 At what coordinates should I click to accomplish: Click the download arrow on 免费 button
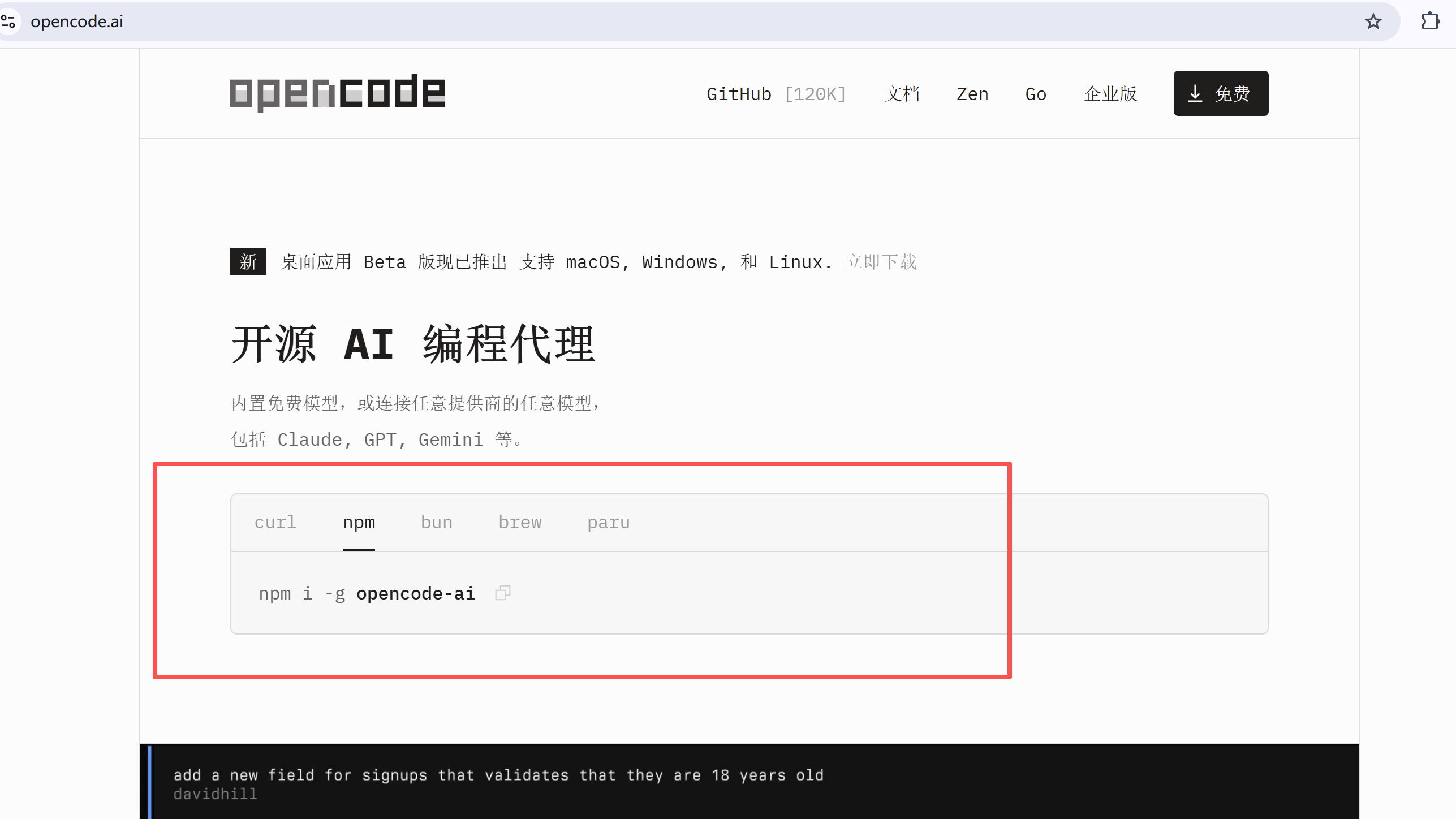pos(1195,93)
